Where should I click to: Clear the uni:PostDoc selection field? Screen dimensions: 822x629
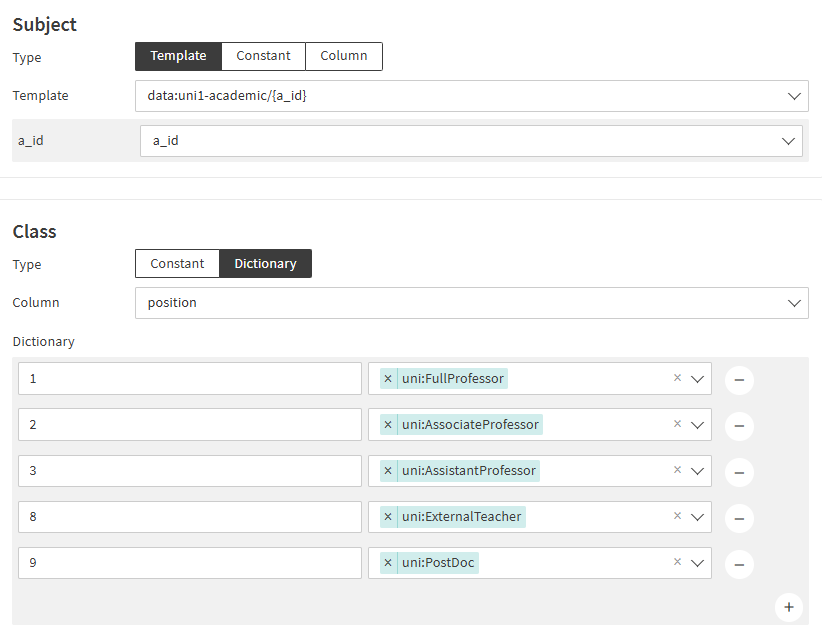point(677,562)
